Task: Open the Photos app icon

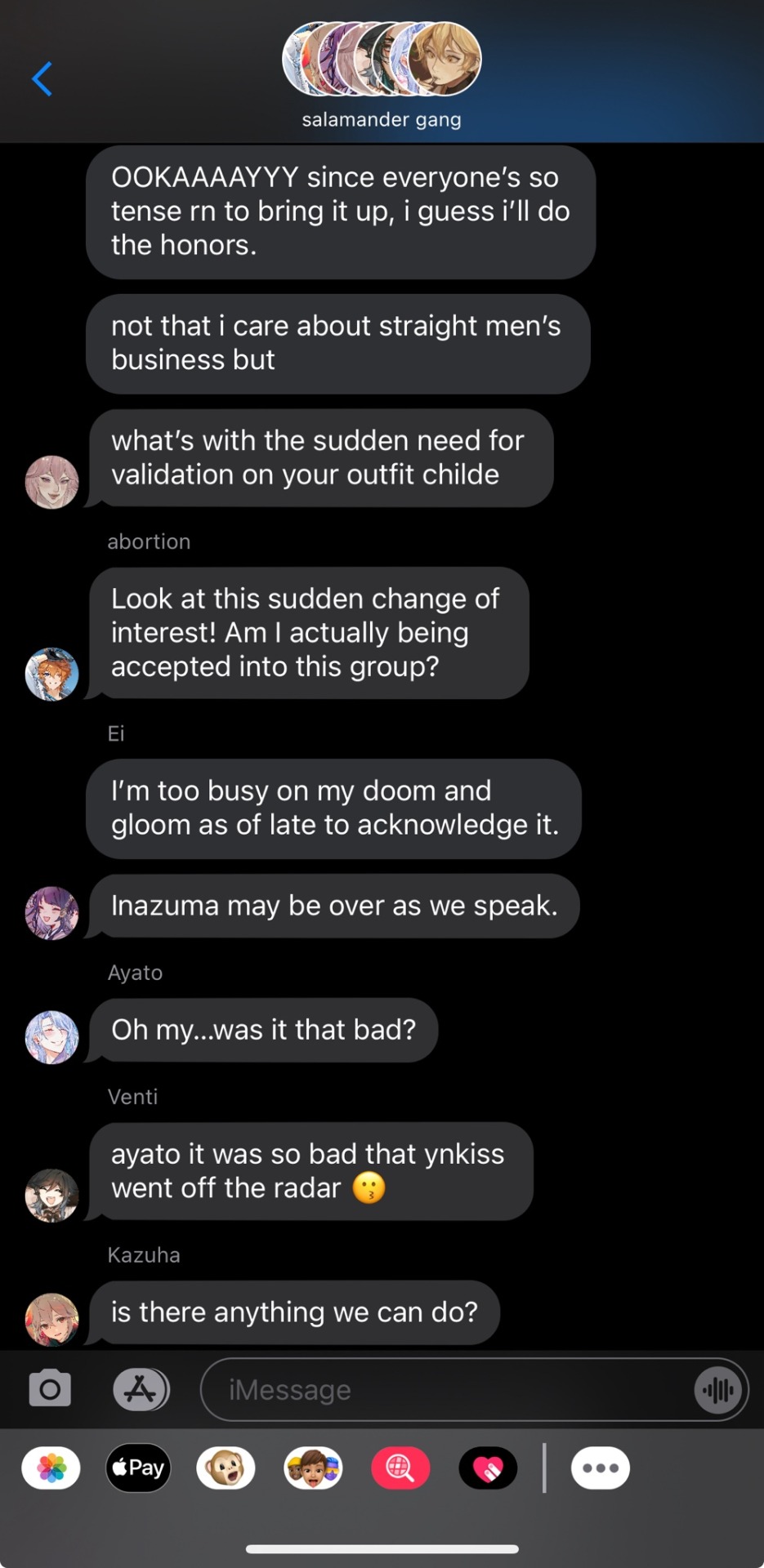Action: (x=51, y=1468)
